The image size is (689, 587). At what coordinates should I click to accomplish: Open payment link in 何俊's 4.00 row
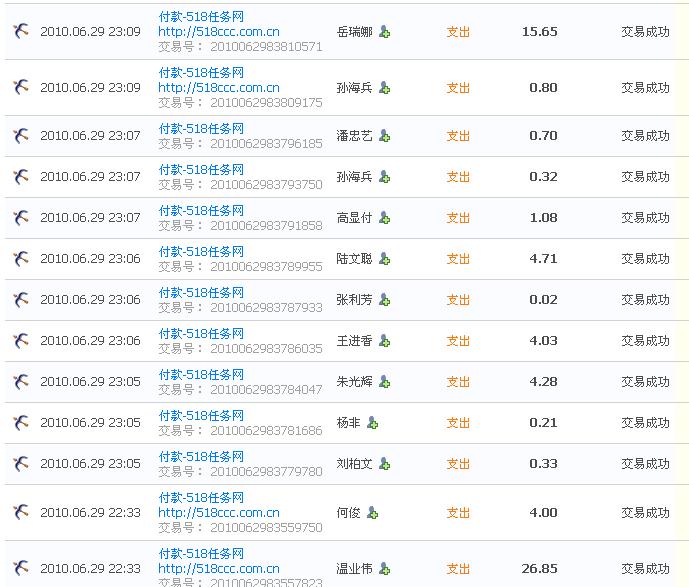[201, 498]
